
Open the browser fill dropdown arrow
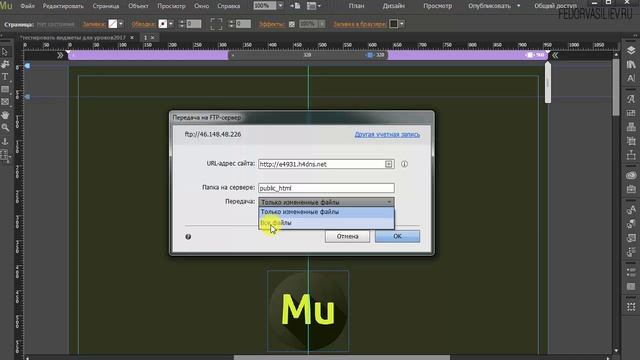tap(402, 24)
